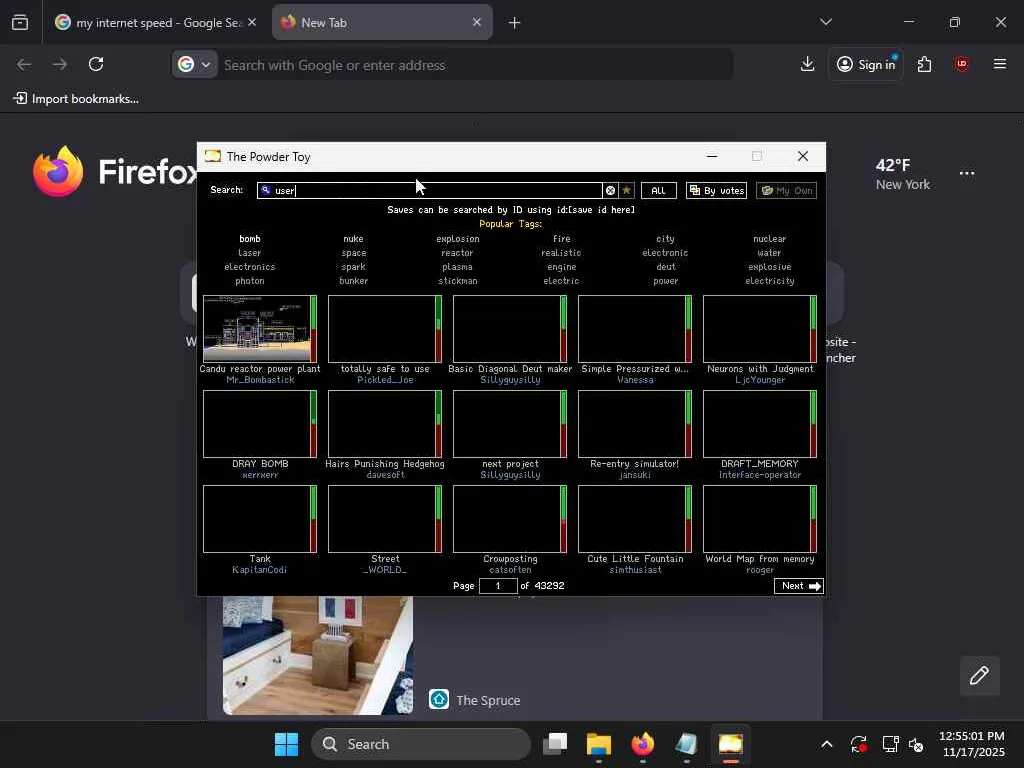The image size is (1024, 768).
Task: Click Sign in to Firefox account
Action: [865, 64]
